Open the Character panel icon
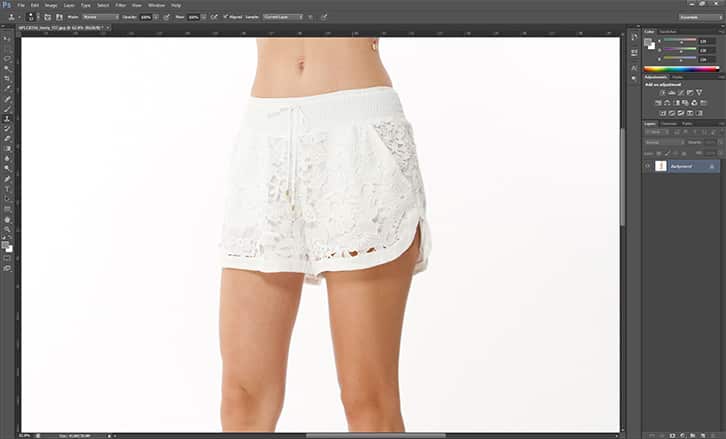The height and width of the screenshot is (439, 726). [634, 68]
